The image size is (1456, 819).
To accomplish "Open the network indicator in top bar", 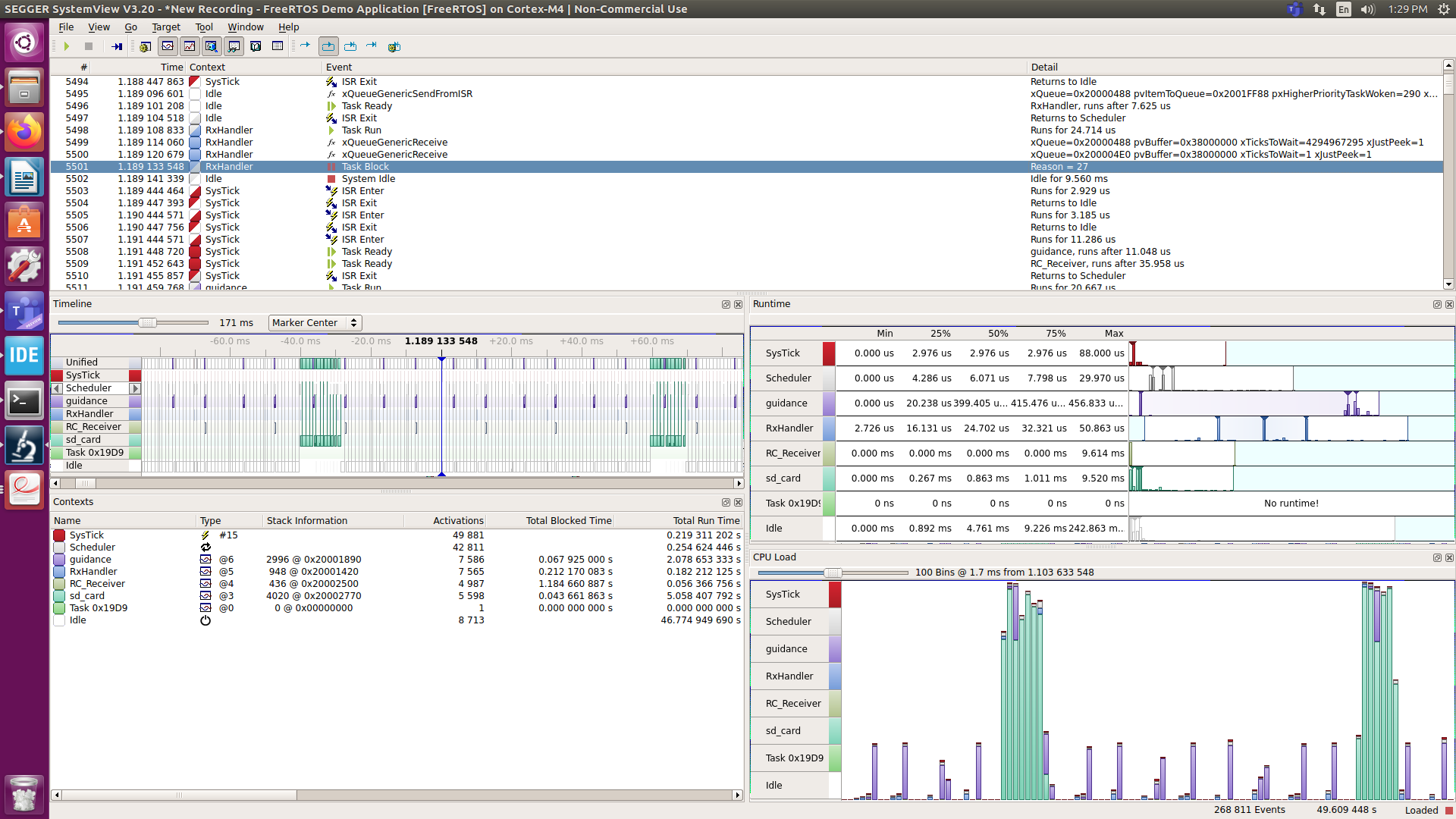I will [1319, 9].
